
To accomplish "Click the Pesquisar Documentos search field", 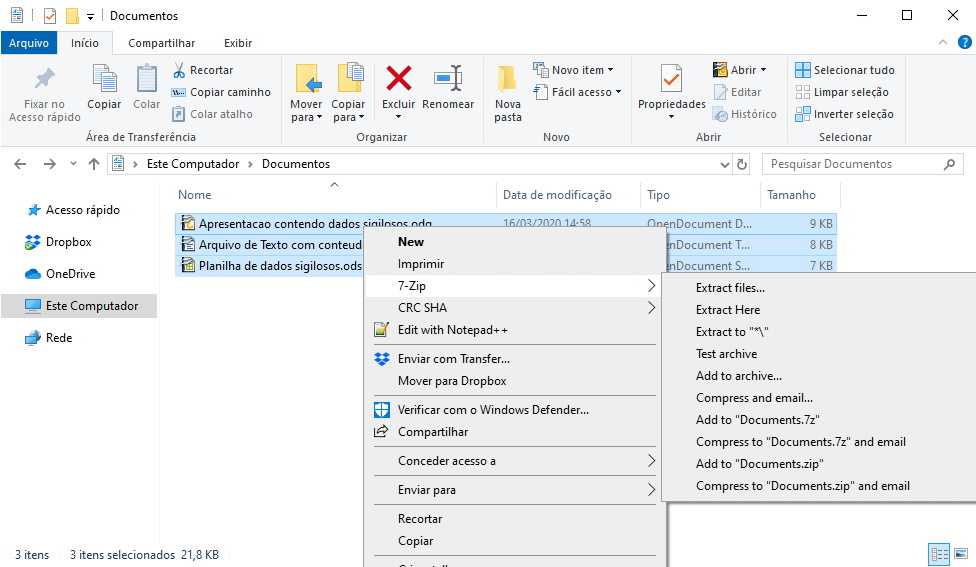I will (863, 164).
